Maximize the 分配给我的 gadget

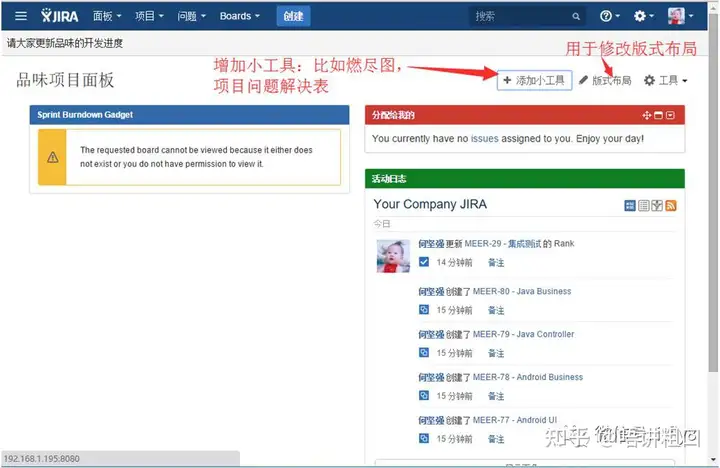point(658,115)
